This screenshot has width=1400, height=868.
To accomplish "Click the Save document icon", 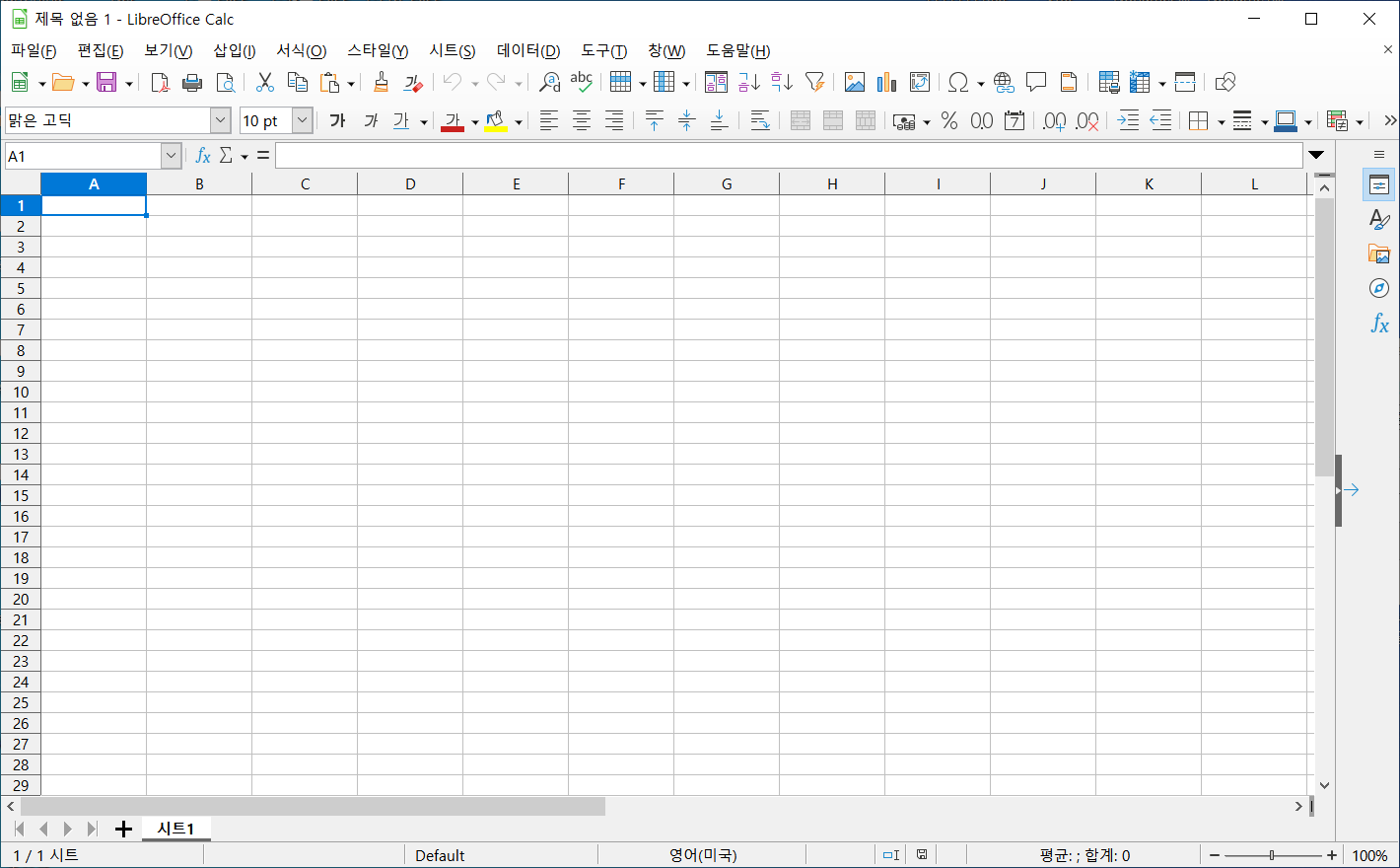I will pos(106,83).
